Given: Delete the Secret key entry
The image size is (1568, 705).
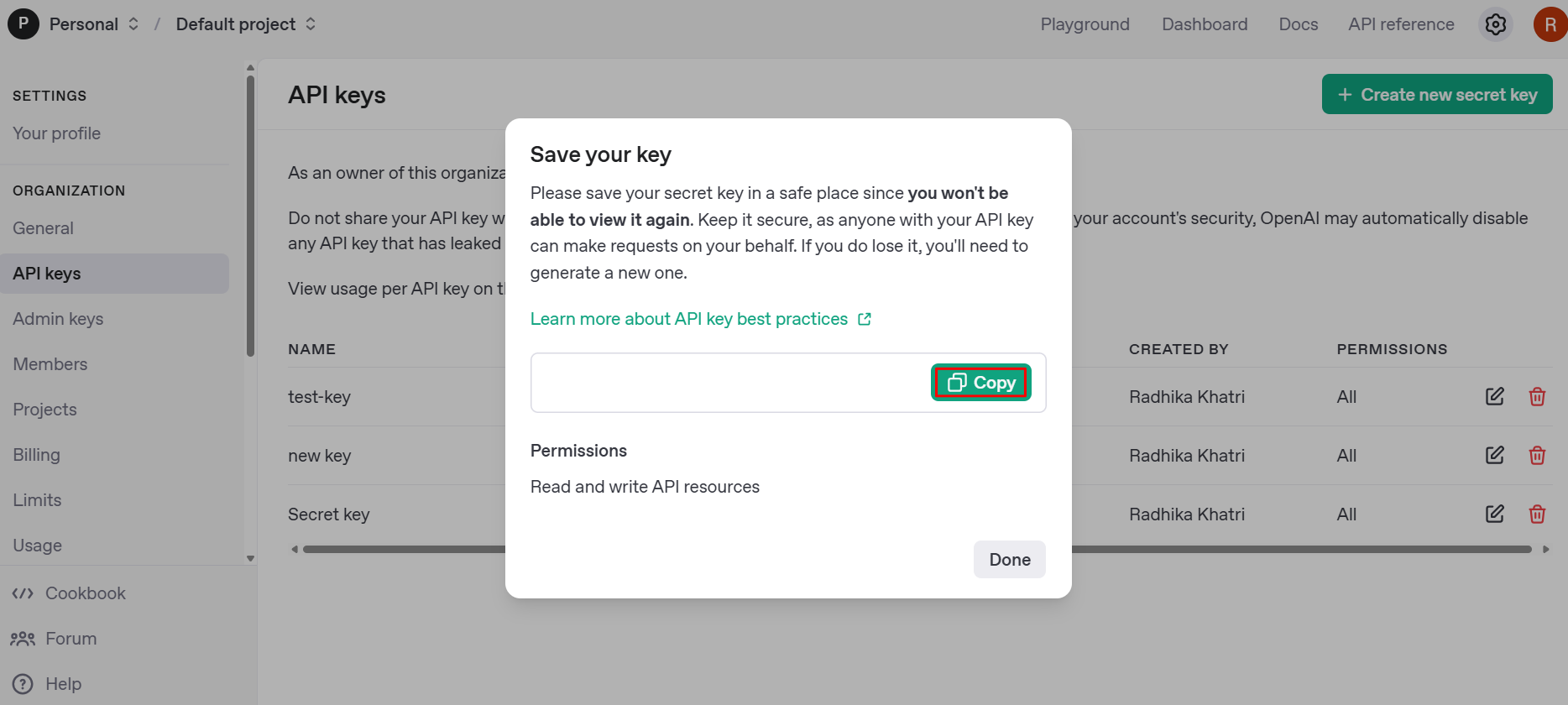Looking at the screenshot, I should pos(1537,514).
